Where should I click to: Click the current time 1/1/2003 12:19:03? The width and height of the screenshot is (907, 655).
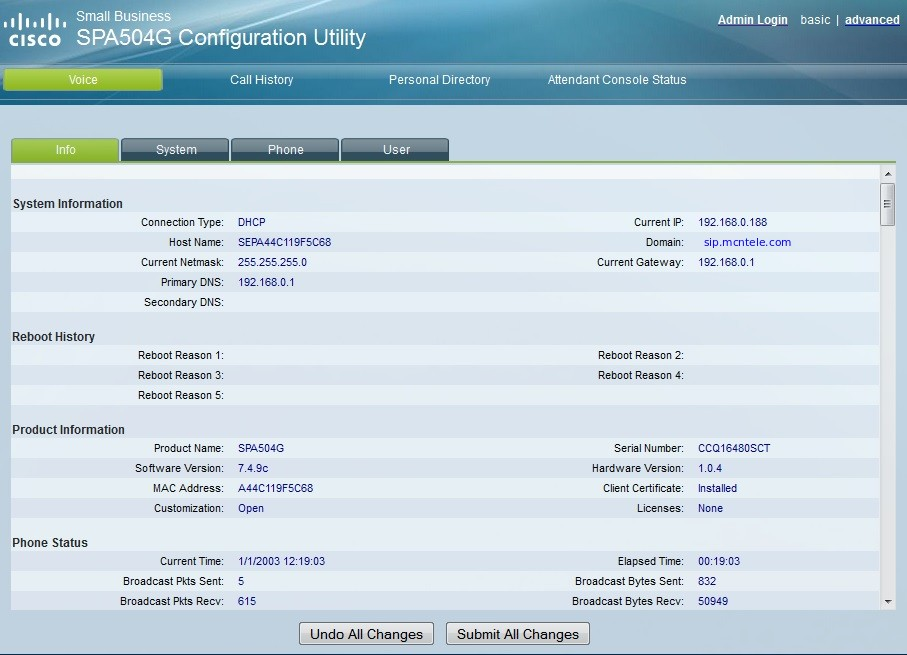point(282,561)
